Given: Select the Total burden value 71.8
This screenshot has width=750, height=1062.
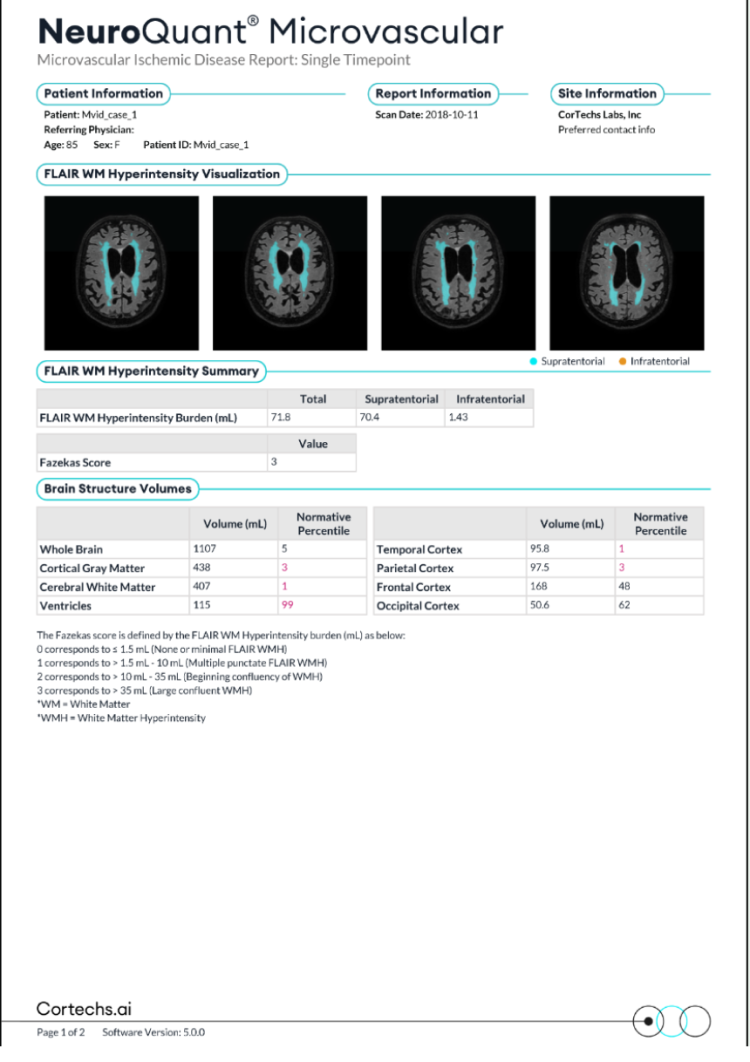Looking at the screenshot, I should coord(280,417).
